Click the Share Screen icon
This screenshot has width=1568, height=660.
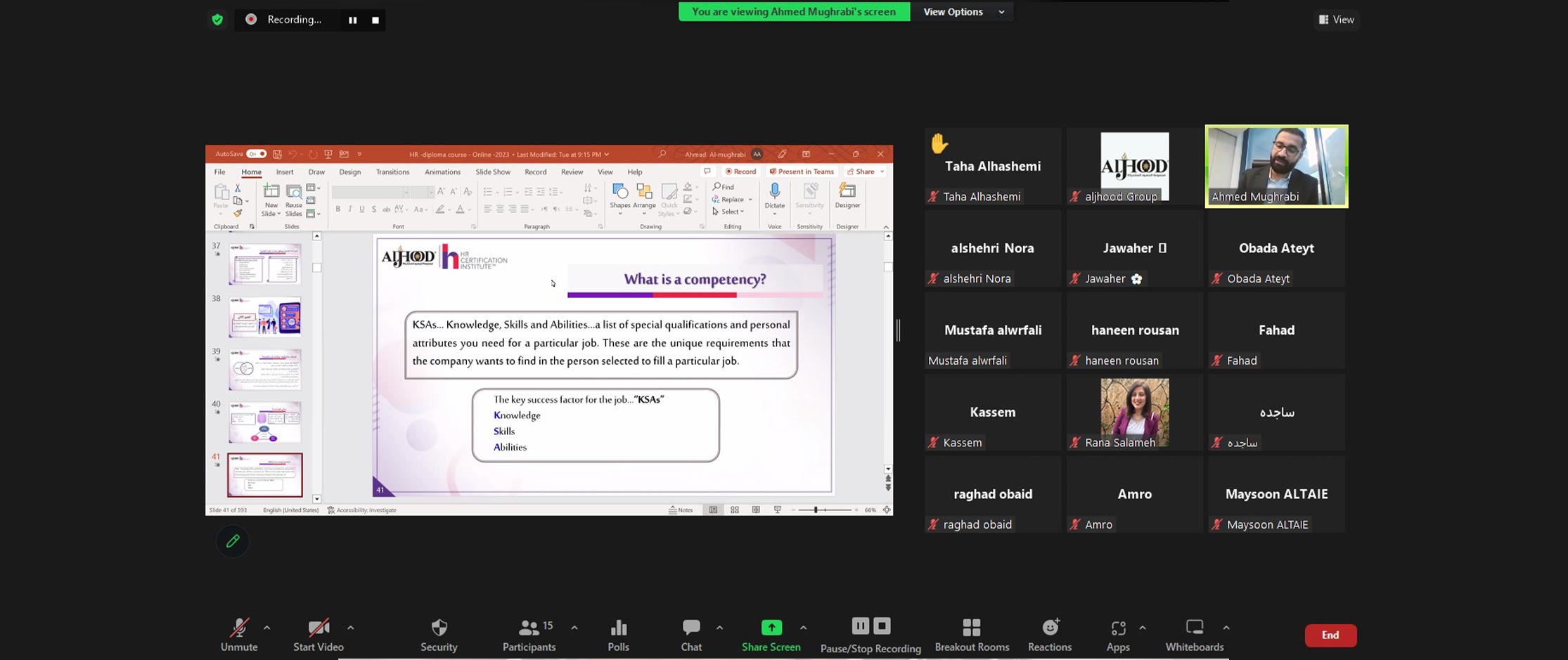771,628
